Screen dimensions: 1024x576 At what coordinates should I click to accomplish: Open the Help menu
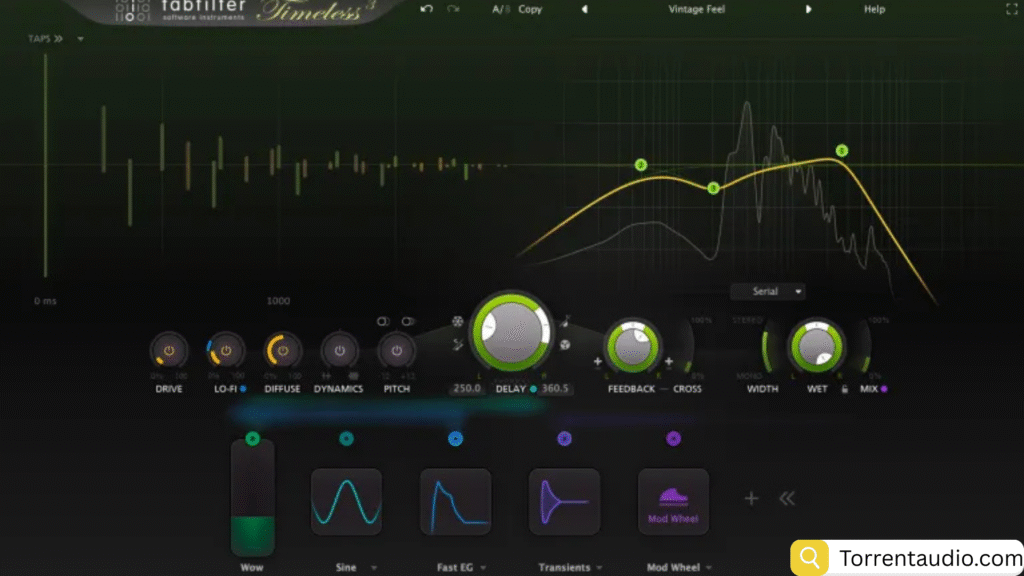click(x=874, y=9)
